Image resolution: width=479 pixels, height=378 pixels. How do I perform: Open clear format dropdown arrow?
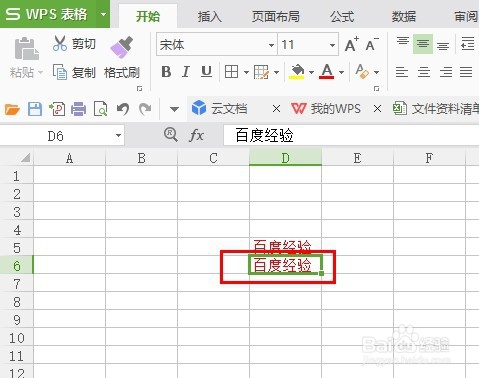tap(376, 72)
